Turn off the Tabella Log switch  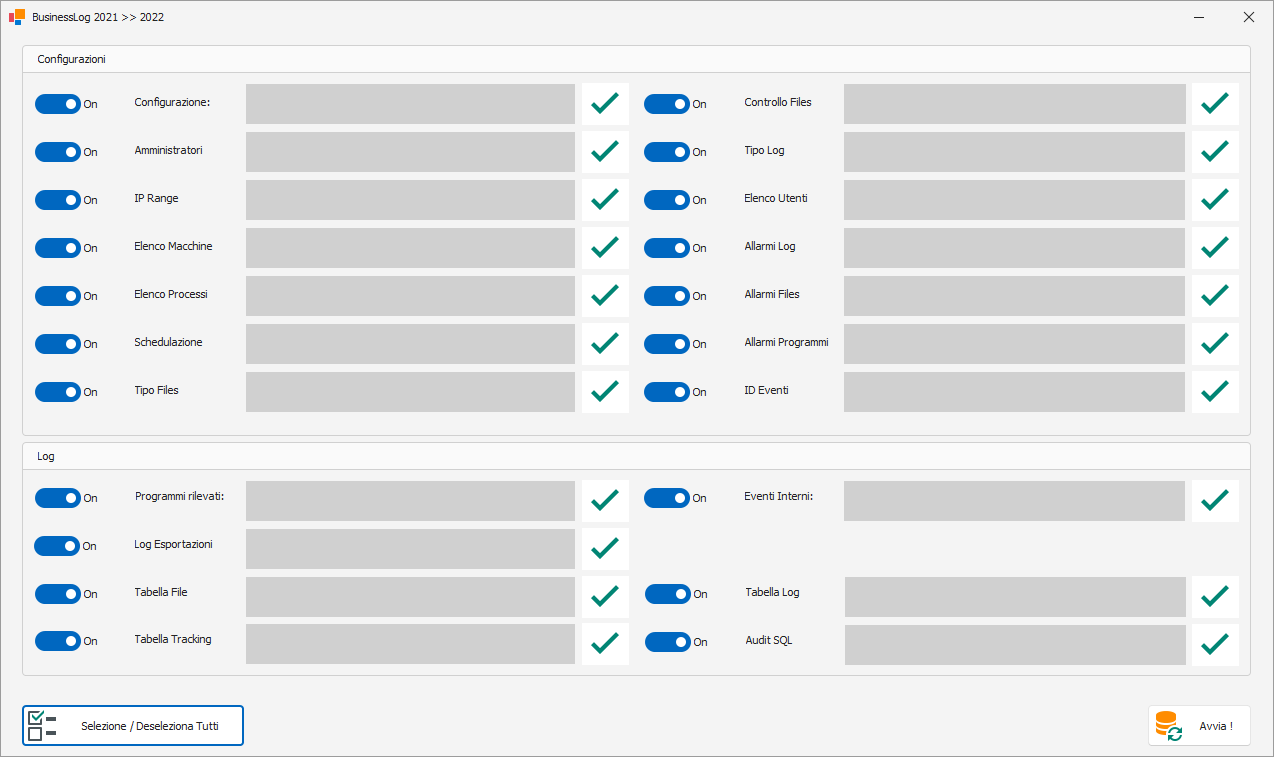tap(668, 594)
